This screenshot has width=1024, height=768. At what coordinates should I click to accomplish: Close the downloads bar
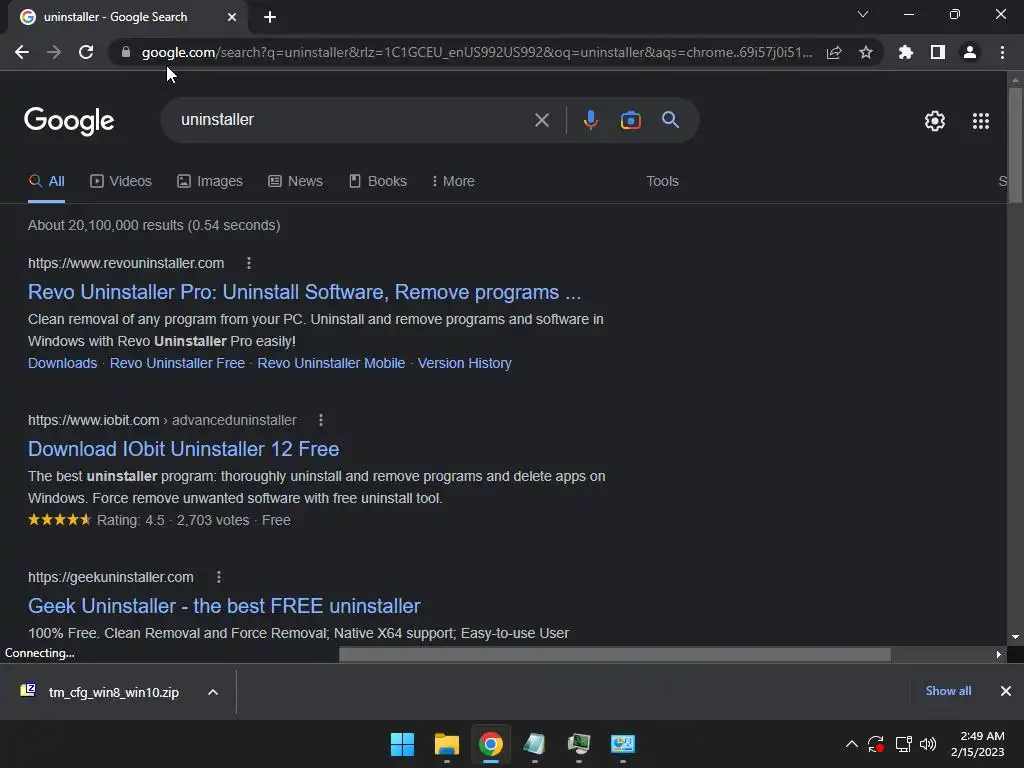coord(1006,691)
